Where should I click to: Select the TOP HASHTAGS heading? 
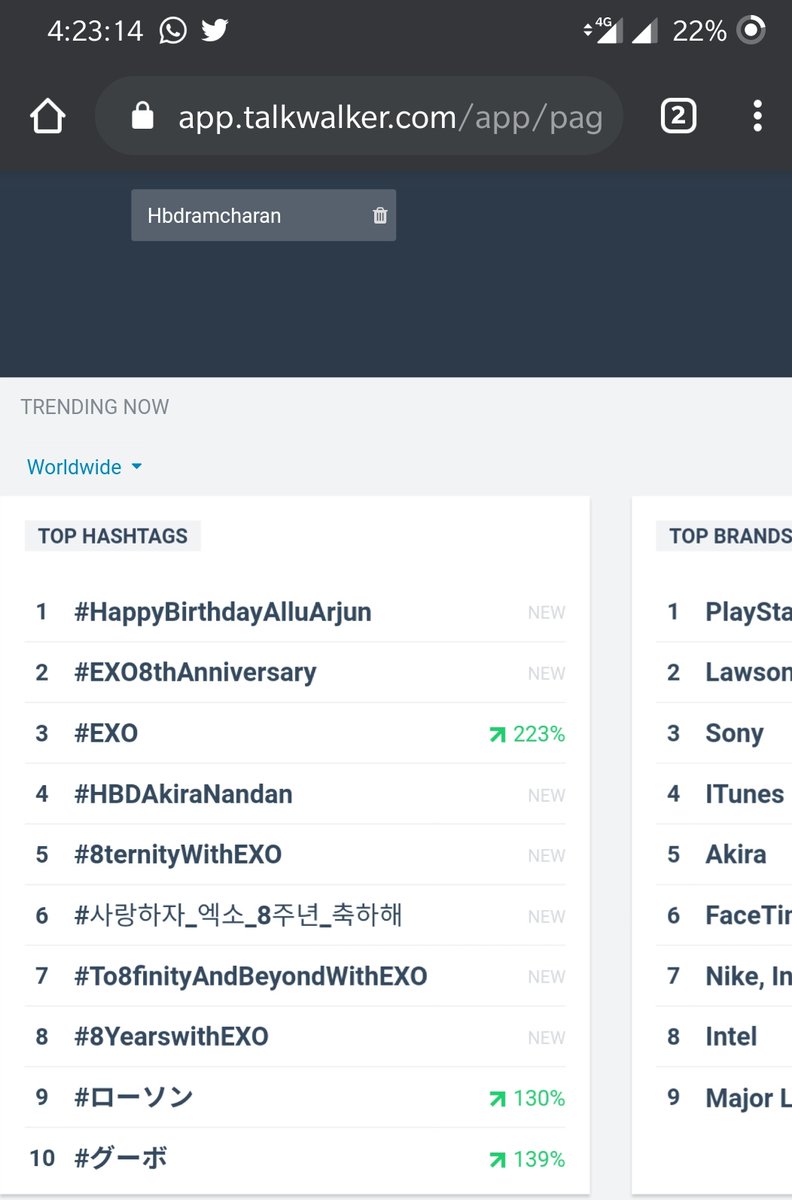[x=113, y=536]
